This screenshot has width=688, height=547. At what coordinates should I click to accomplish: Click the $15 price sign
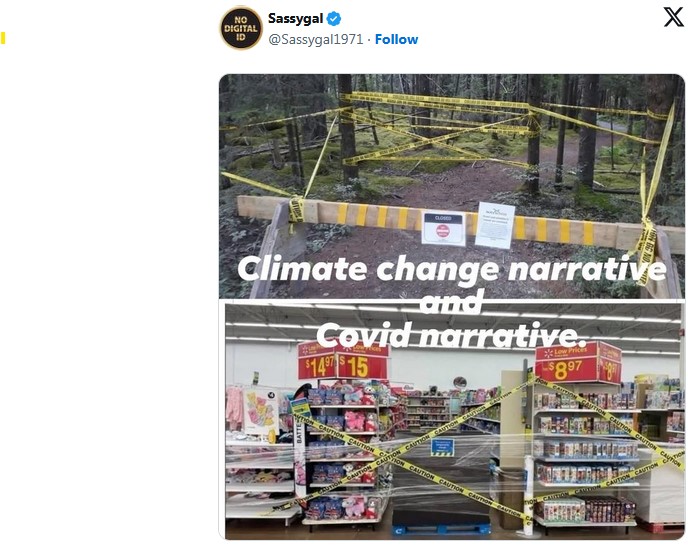click(x=366, y=365)
